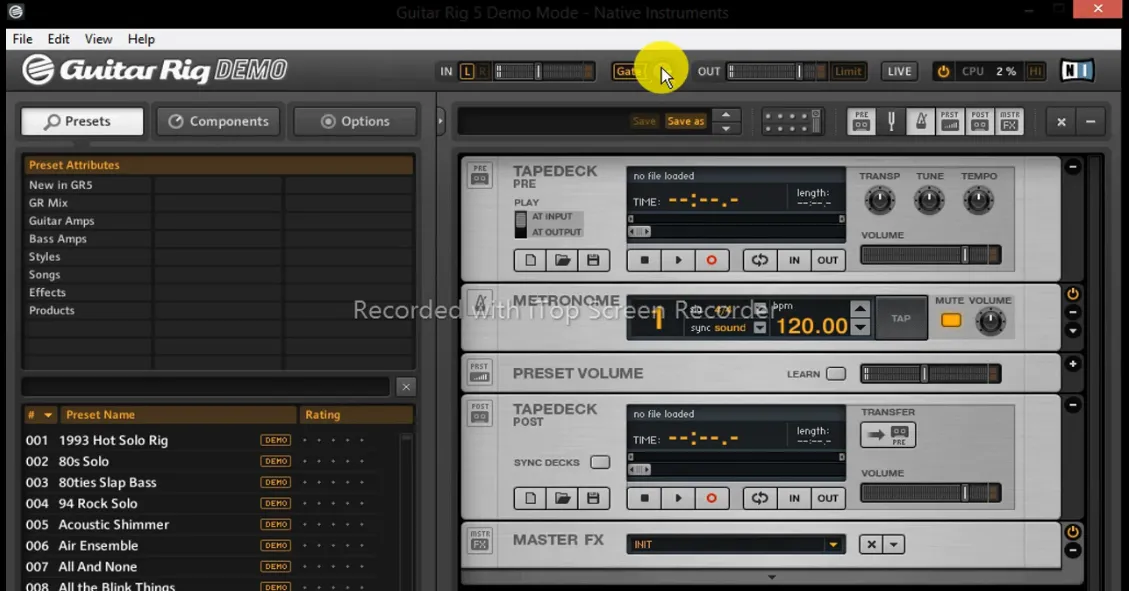The height and width of the screenshot is (591, 1129).
Task: Expand the Preset Volume module
Action: 1073,364
